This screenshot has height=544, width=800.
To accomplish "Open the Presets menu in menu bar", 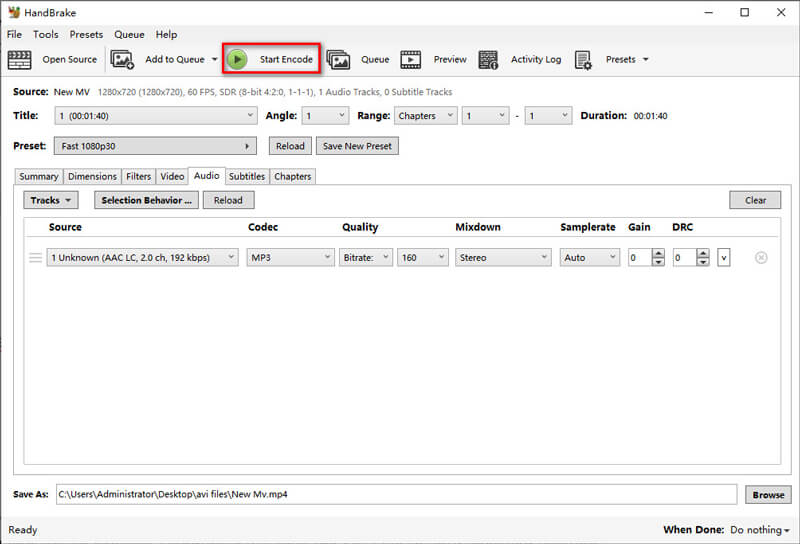I will pyautogui.click(x=86, y=34).
